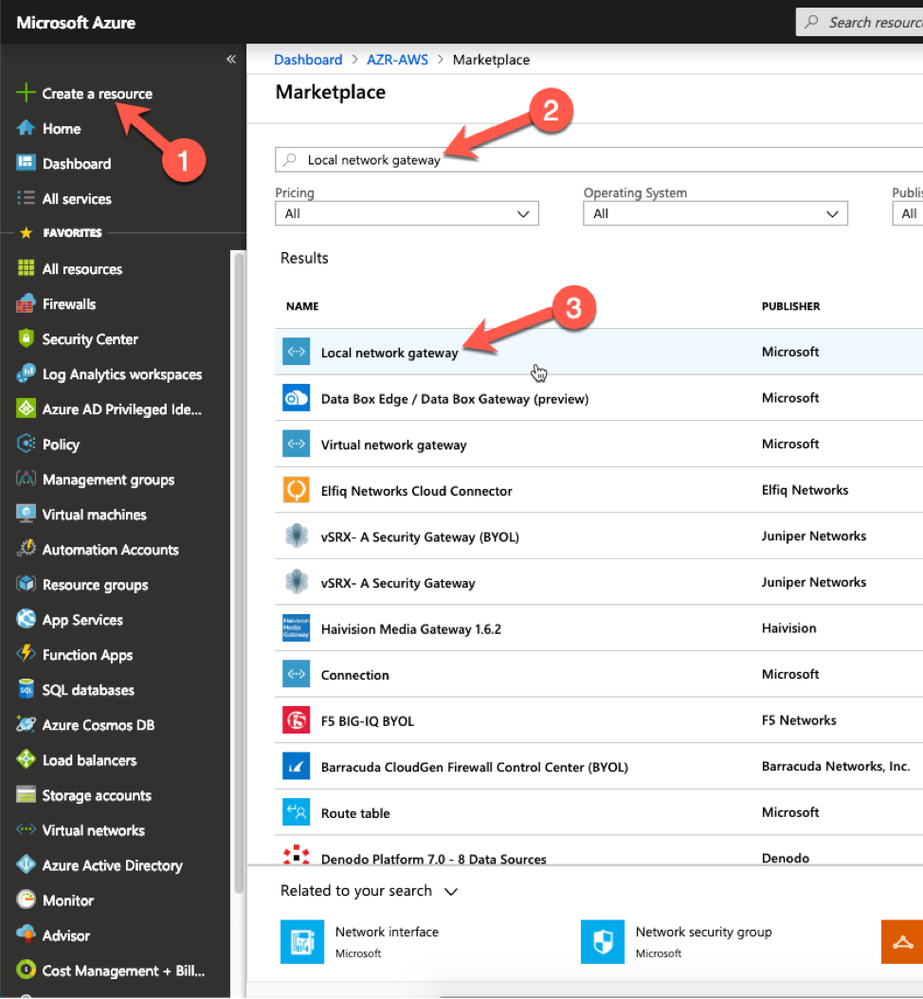The width and height of the screenshot is (923, 999).
Task: Click the PUBLISHER column header
Action: point(791,306)
